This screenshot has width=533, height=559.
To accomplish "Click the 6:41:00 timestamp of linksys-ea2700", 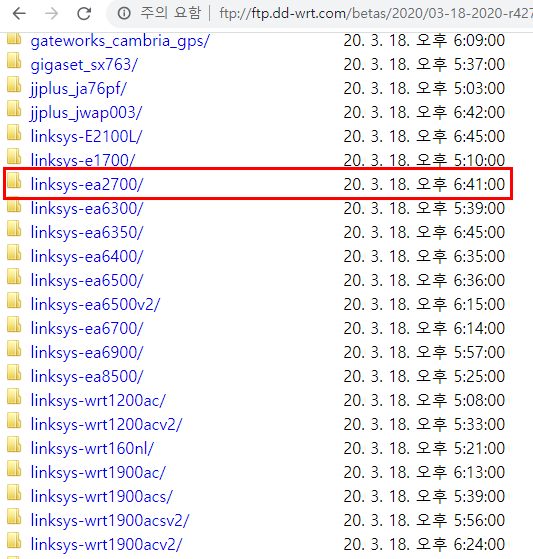I will click(479, 185).
